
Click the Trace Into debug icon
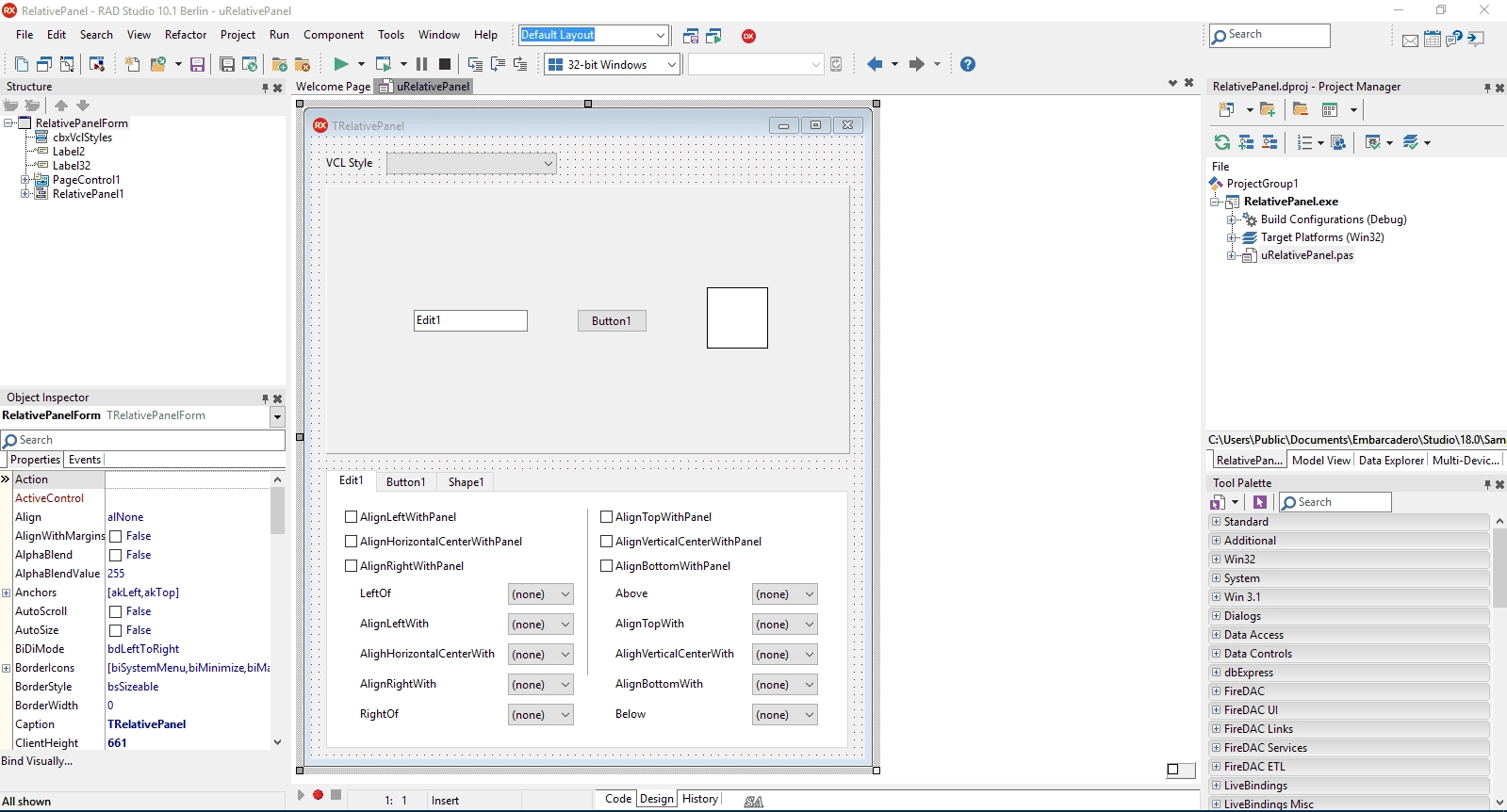(x=475, y=64)
